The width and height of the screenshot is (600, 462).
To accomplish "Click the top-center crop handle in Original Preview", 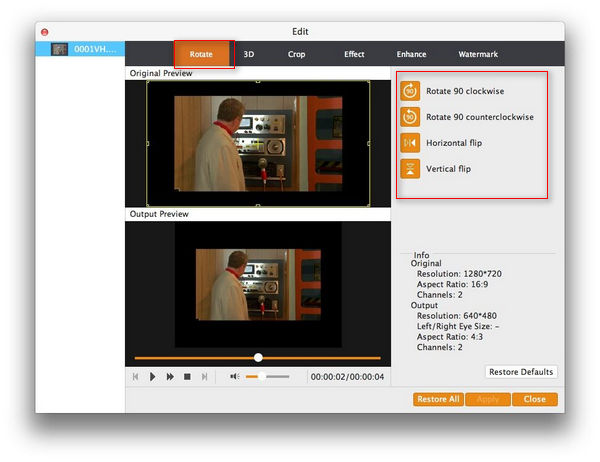I will (x=258, y=82).
